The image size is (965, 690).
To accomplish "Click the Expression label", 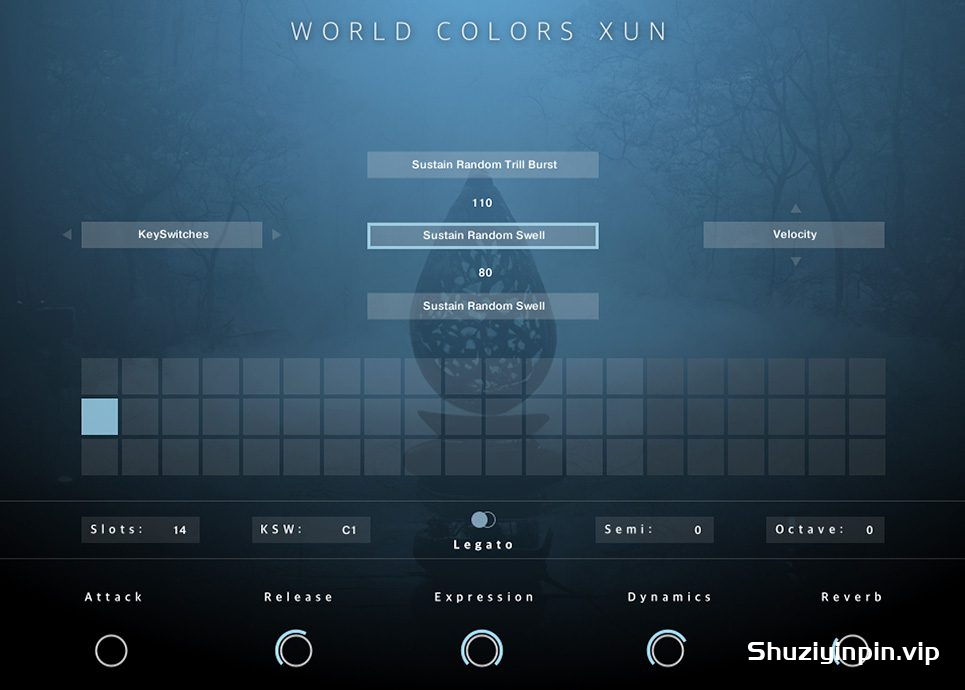I will coord(484,597).
